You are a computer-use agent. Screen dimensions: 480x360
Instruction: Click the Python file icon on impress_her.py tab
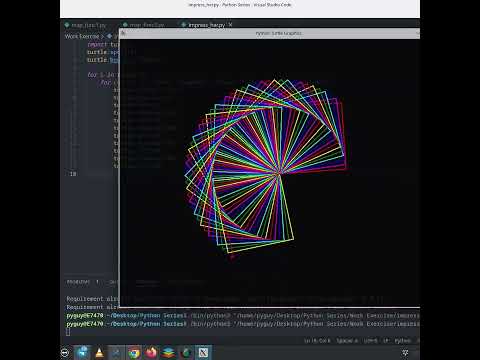tap(183, 25)
